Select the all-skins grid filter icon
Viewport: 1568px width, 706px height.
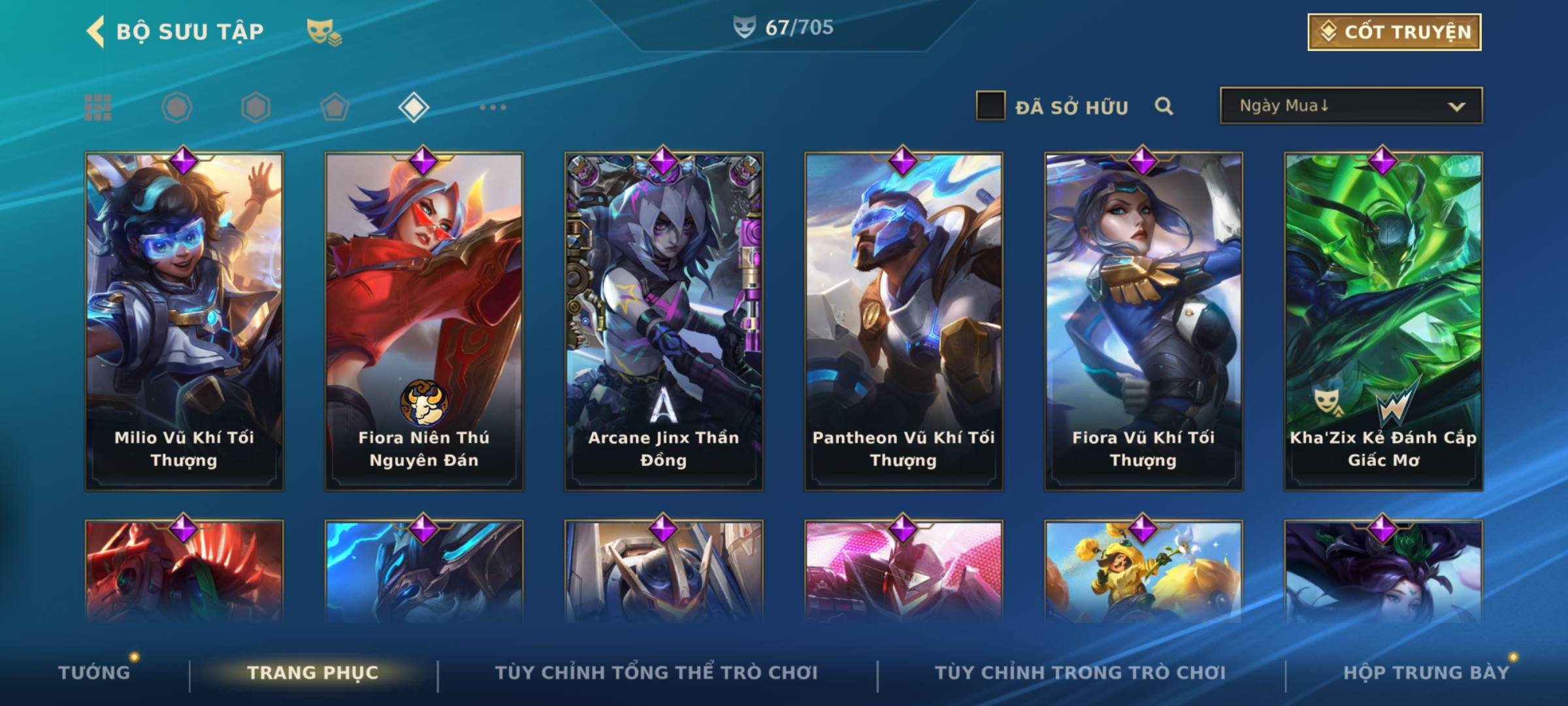(98, 107)
